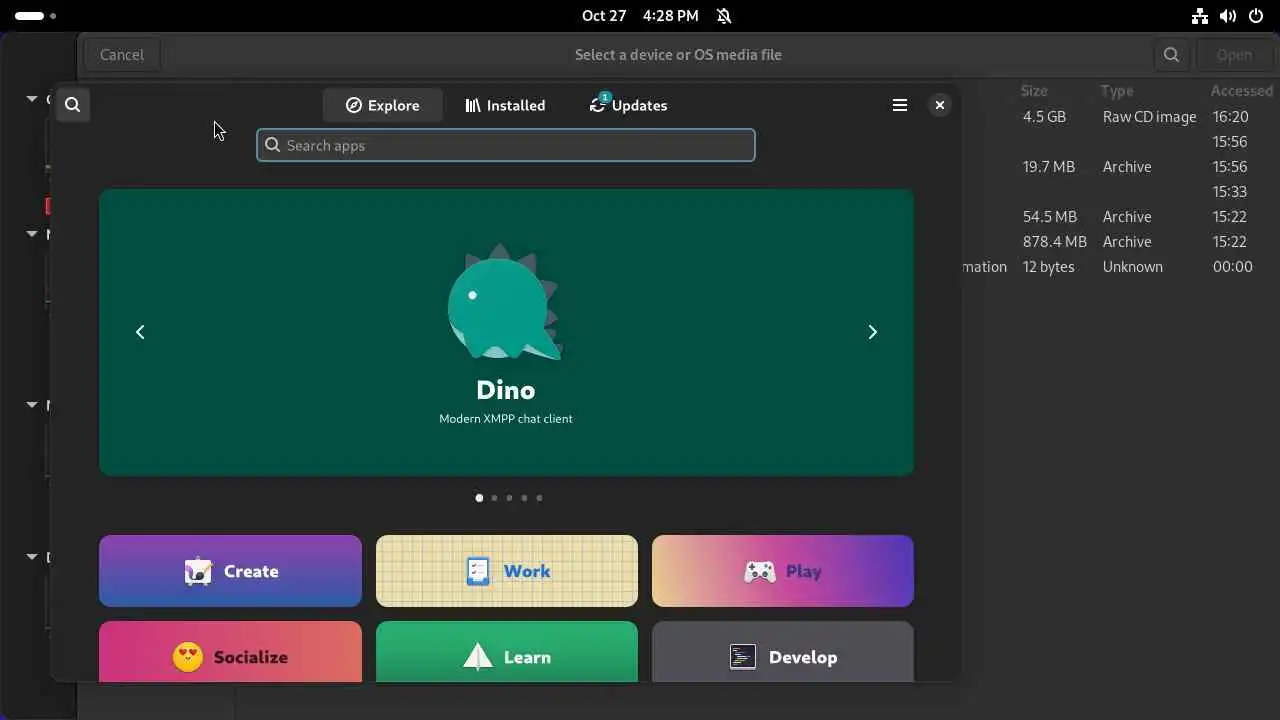The width and height of the screenshot is (1280, 720).
Task: Click the Dino dinosaur app icon
Action: (505, 302)
